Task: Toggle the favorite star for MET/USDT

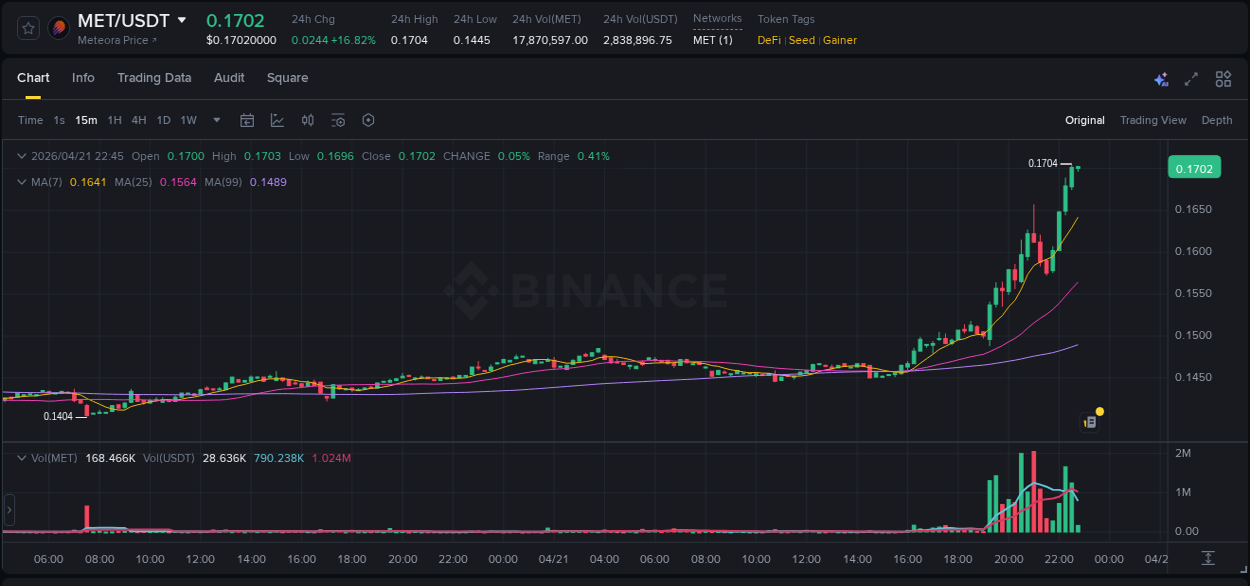Action: click(27, 27)
